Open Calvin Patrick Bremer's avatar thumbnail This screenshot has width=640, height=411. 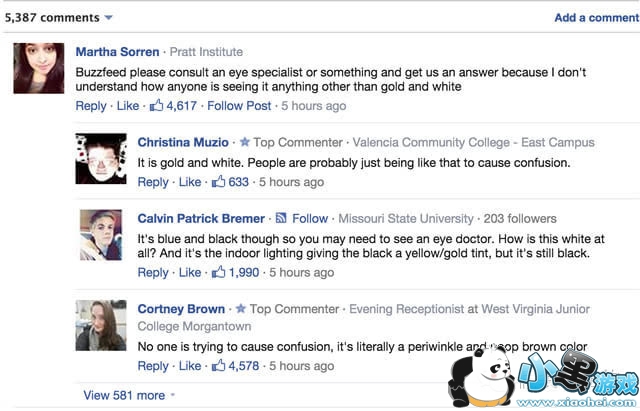(101, 235)
